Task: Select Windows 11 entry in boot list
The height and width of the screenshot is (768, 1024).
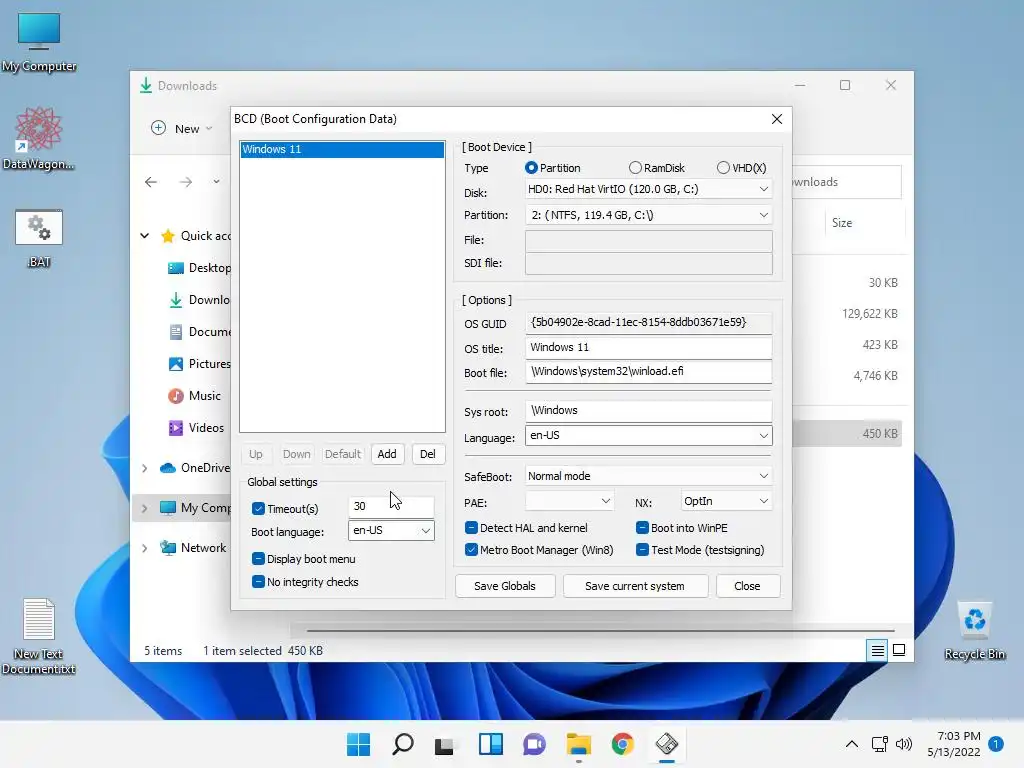Action: tap(342, 150)
